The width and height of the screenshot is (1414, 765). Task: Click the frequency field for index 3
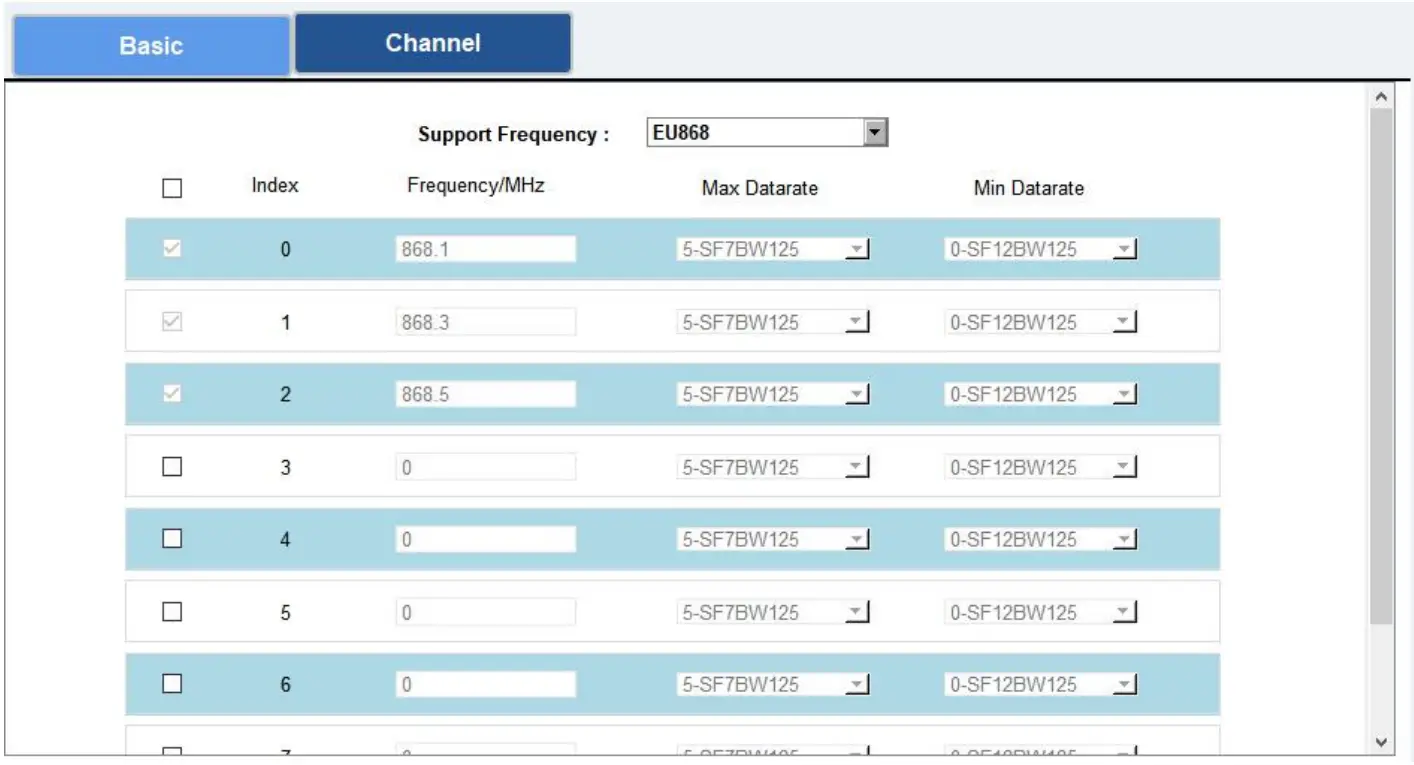click(486, 466)
